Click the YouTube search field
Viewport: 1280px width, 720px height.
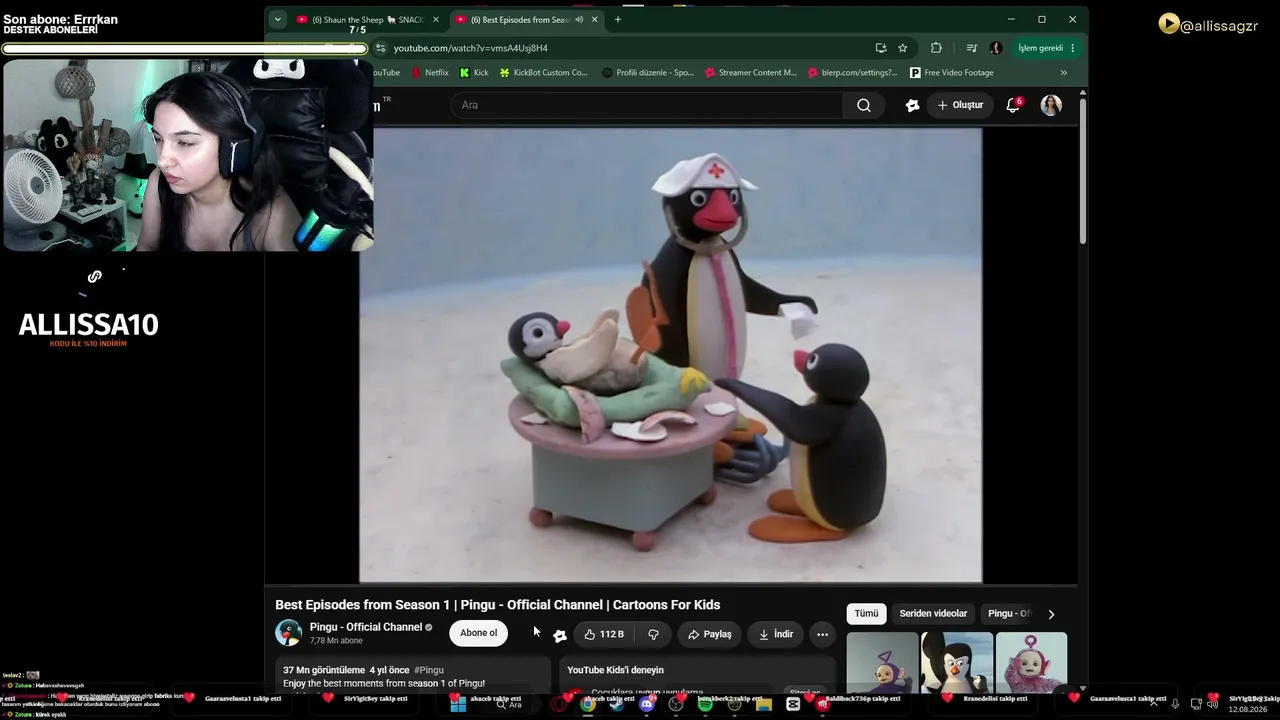646,105
